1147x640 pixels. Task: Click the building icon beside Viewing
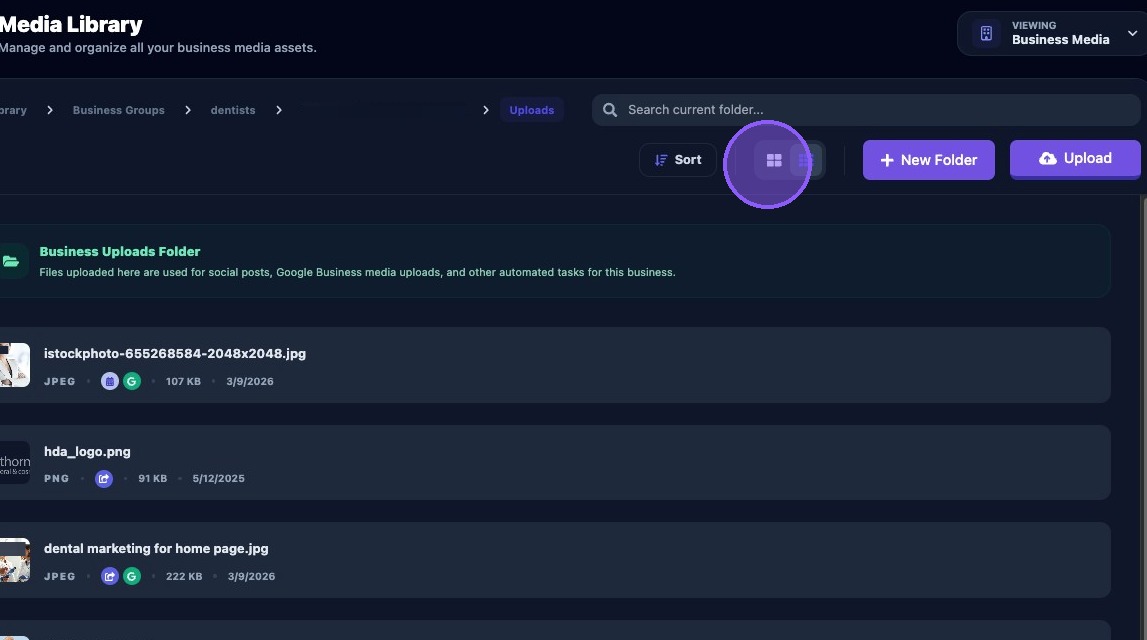pos(986,33)
